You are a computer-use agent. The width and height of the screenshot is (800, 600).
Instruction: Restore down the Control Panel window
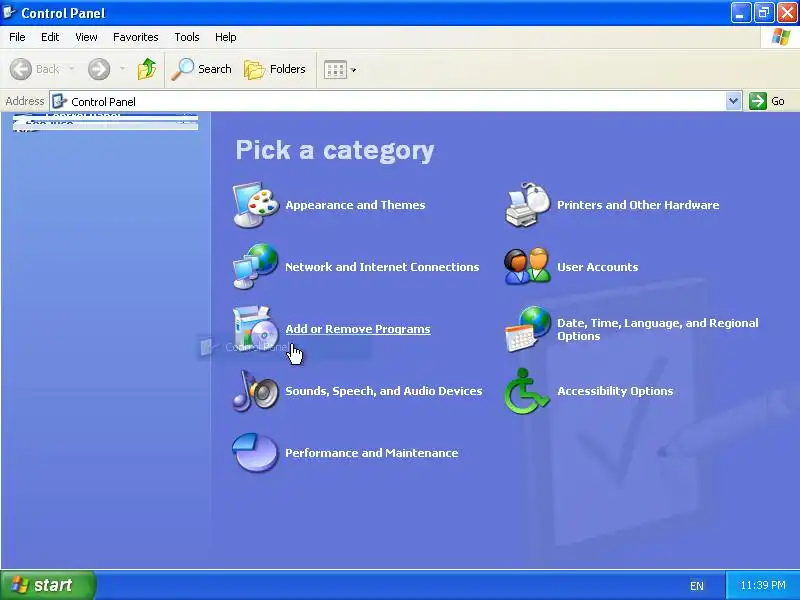point(764,13)
